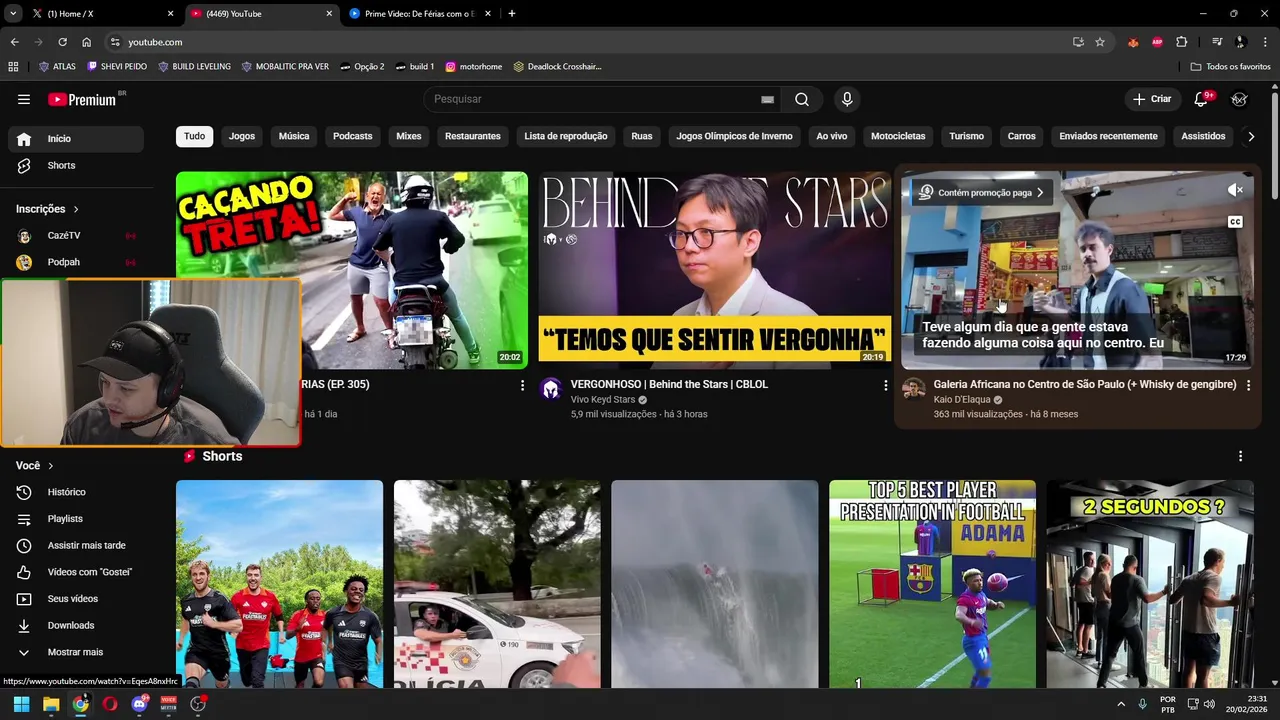Open Todos os favoritos folder

click(x=1230, y=66)
